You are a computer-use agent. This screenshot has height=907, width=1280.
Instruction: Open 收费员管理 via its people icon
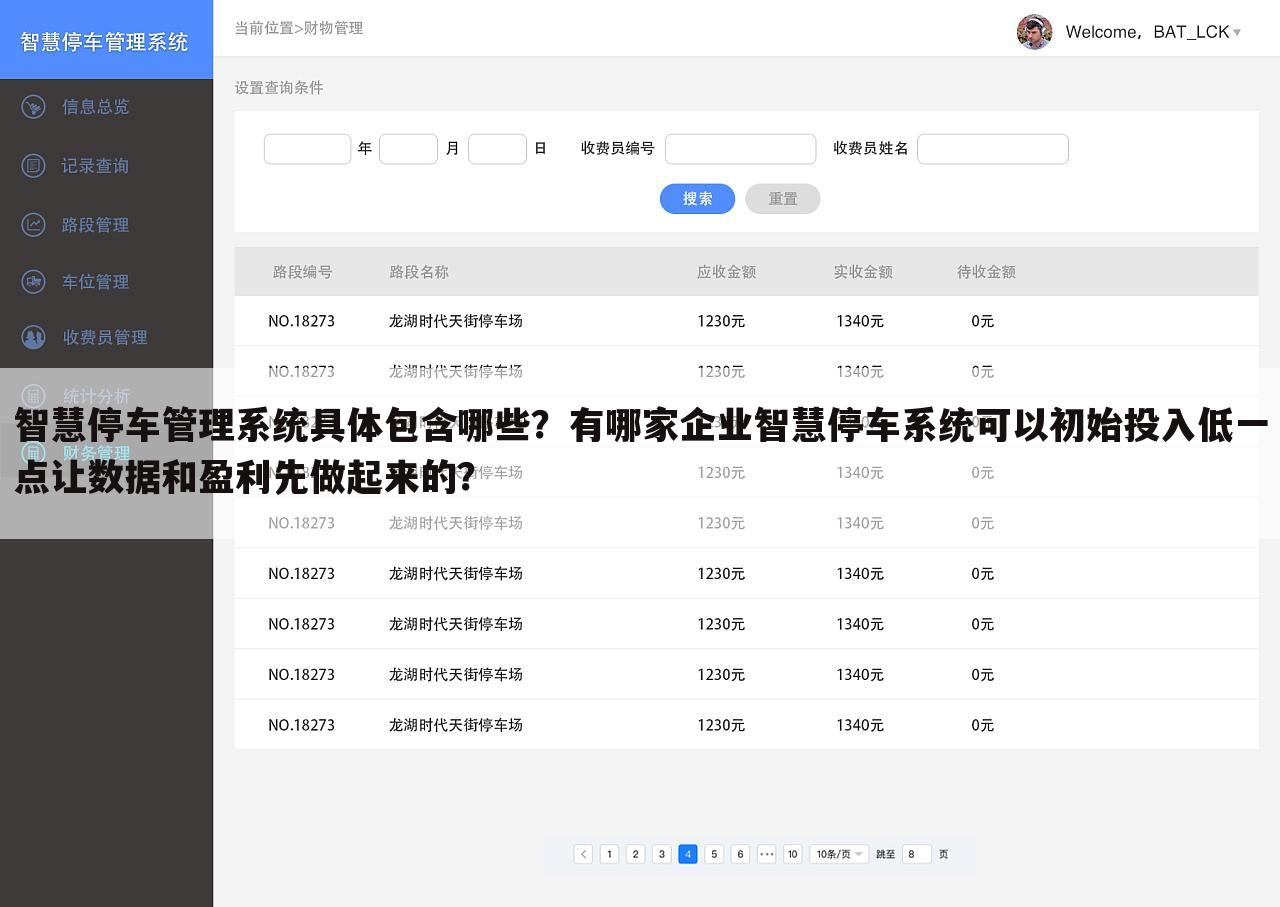click(x=33, y=337)
